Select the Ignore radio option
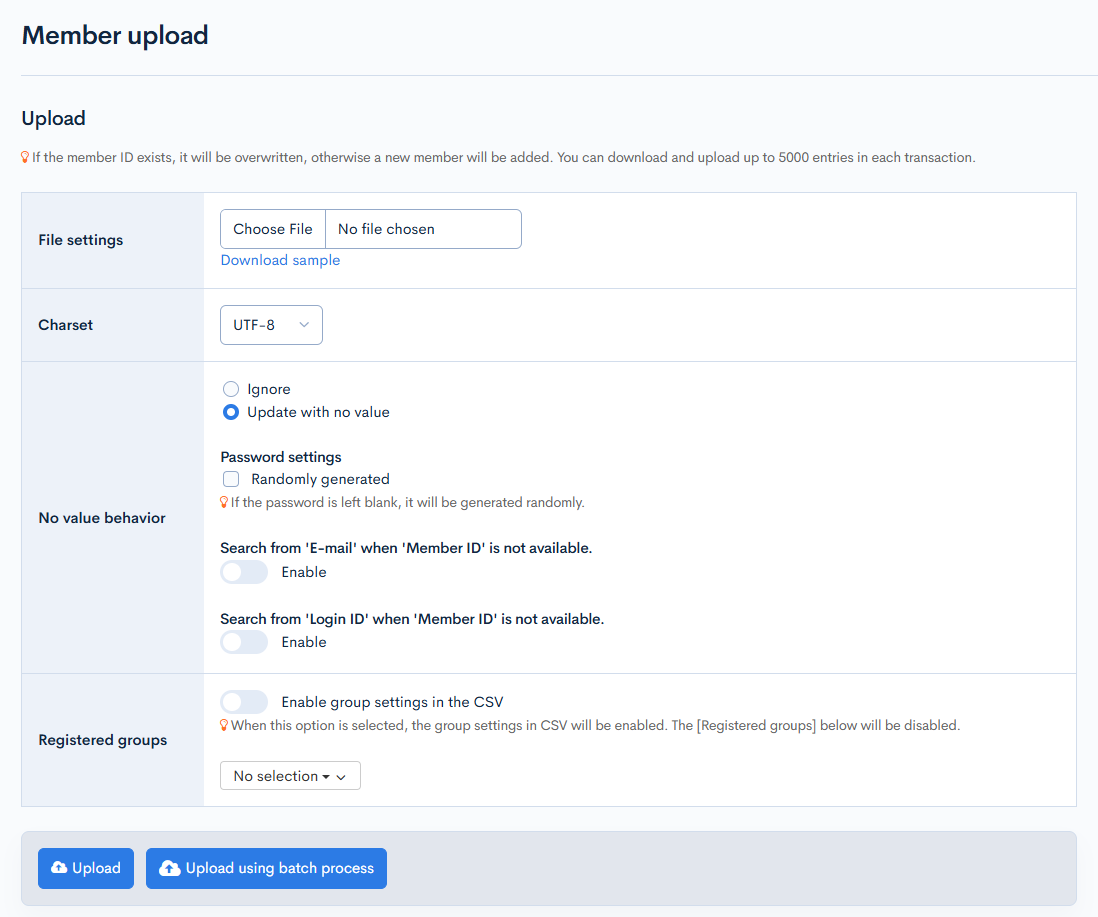This screenshot has height=917, width=1098. 231,389
